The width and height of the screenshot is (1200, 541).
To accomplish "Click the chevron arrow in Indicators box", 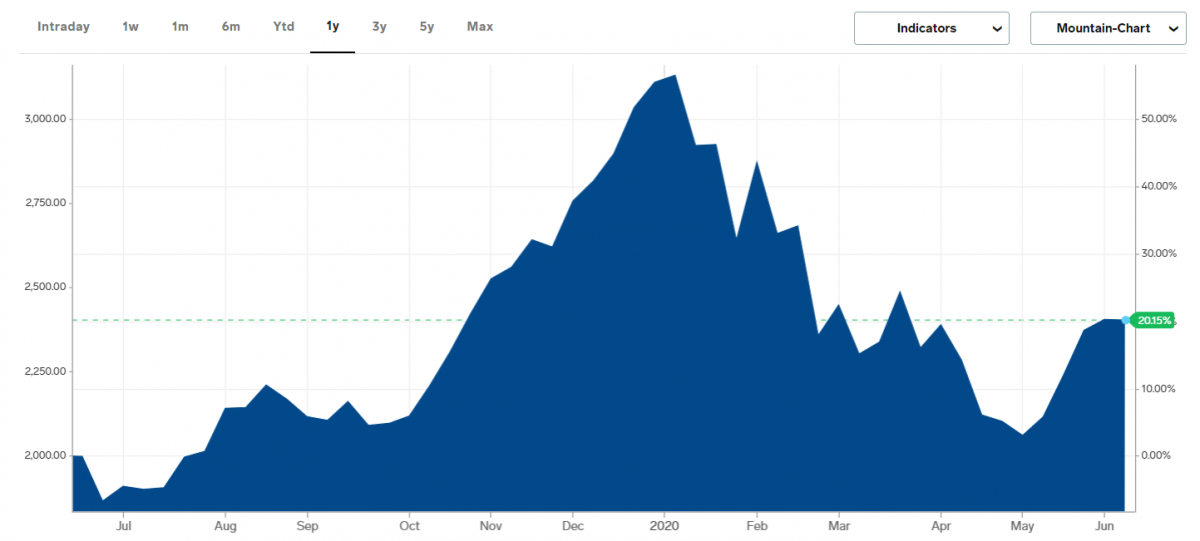I will click(x=996, y=29).
